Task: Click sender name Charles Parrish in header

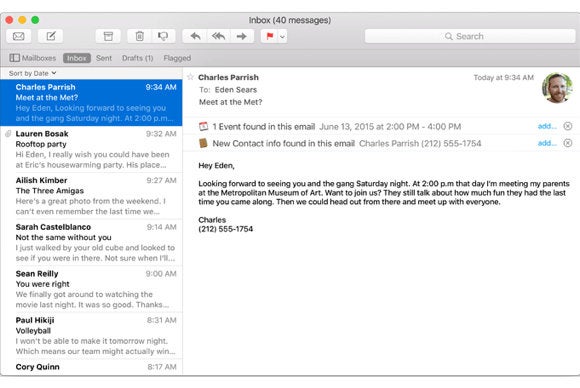Action: 228,77
